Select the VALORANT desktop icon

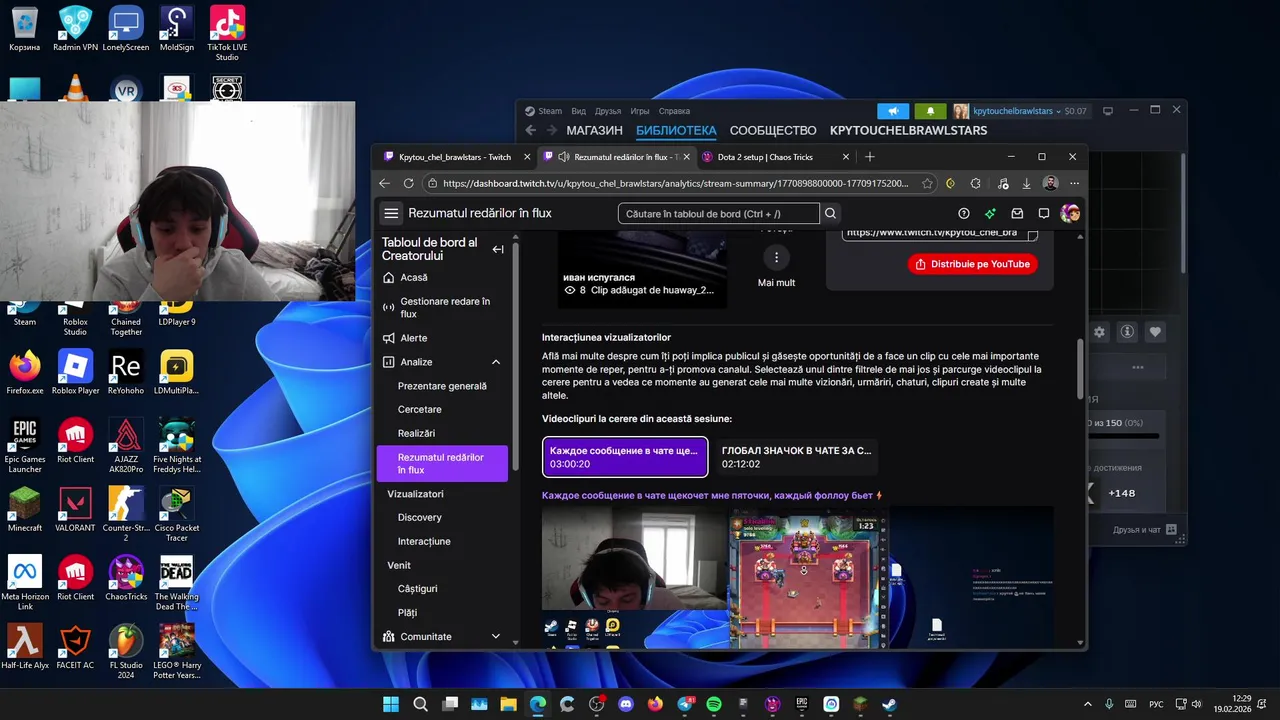pyautogui.click(x=75, y=510)
